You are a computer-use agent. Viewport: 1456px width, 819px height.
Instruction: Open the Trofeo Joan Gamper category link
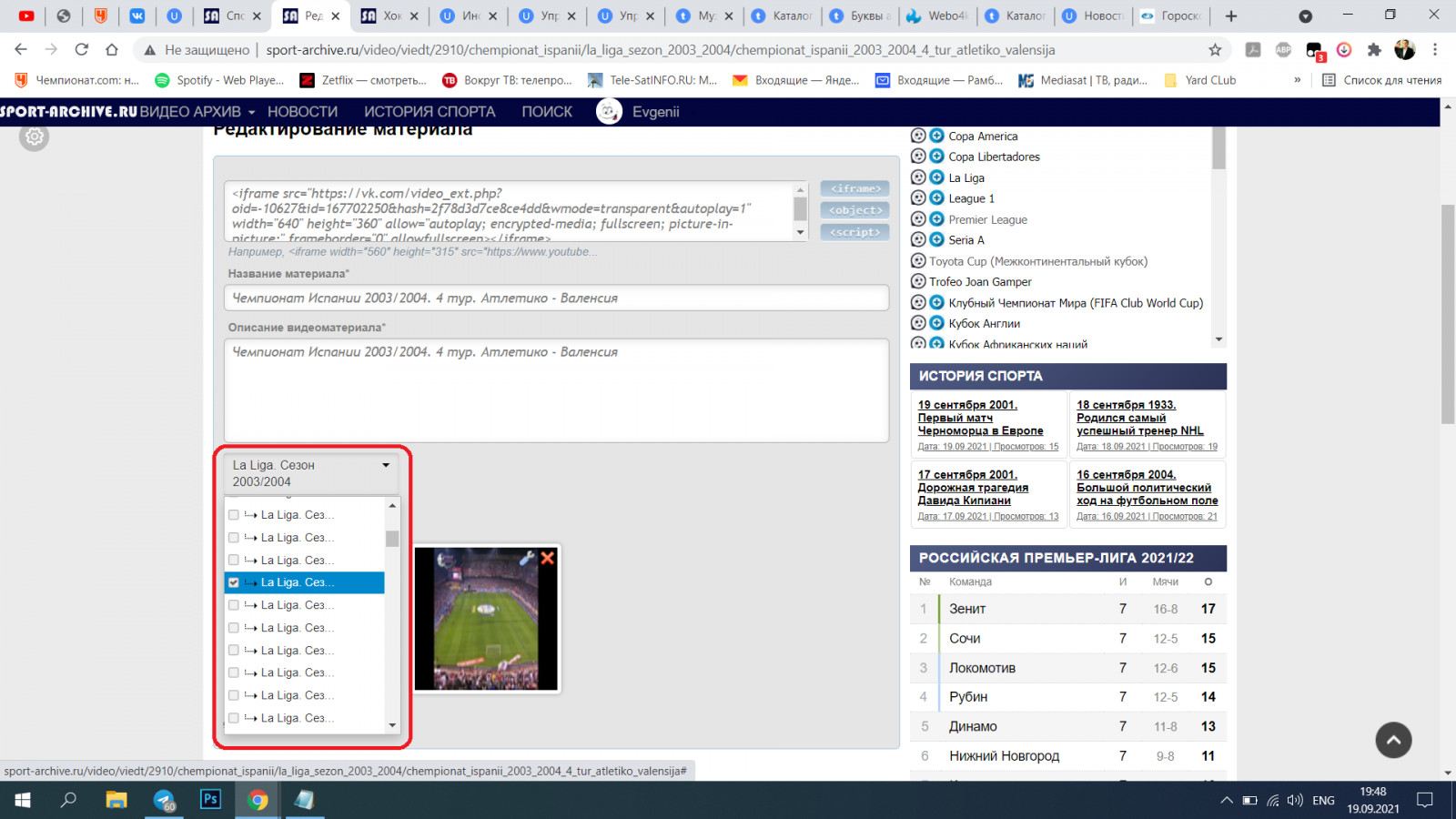point(980,282)
